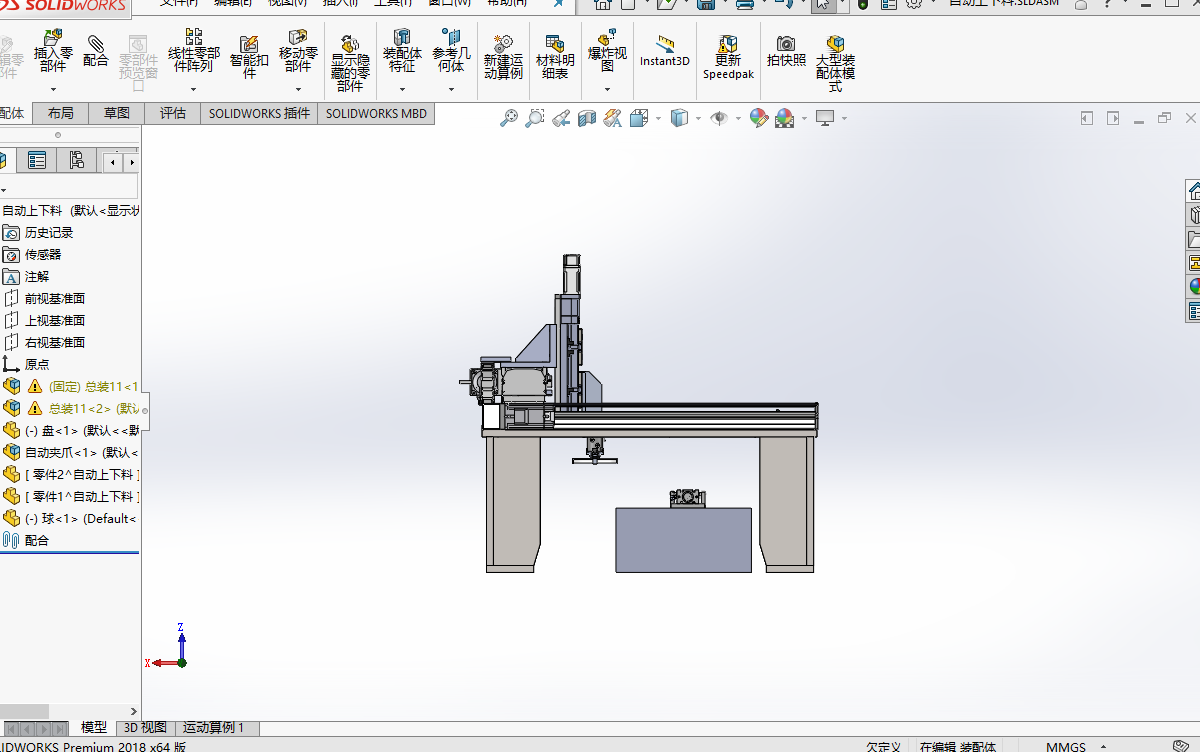Open the PropertyManager panel tab
The image size is (1200, 752).
click(37, 160)
